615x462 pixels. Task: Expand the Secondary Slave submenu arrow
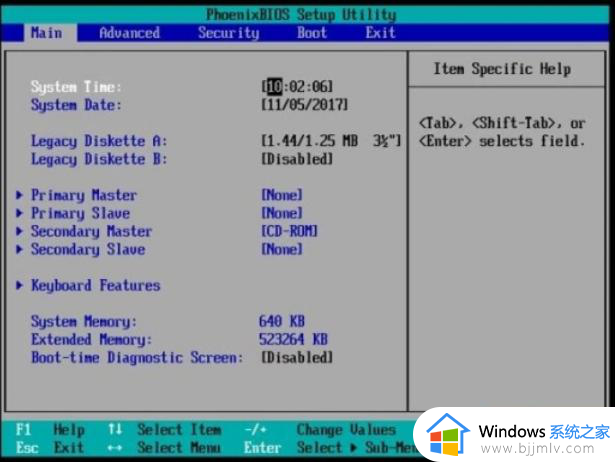(19, 249)
